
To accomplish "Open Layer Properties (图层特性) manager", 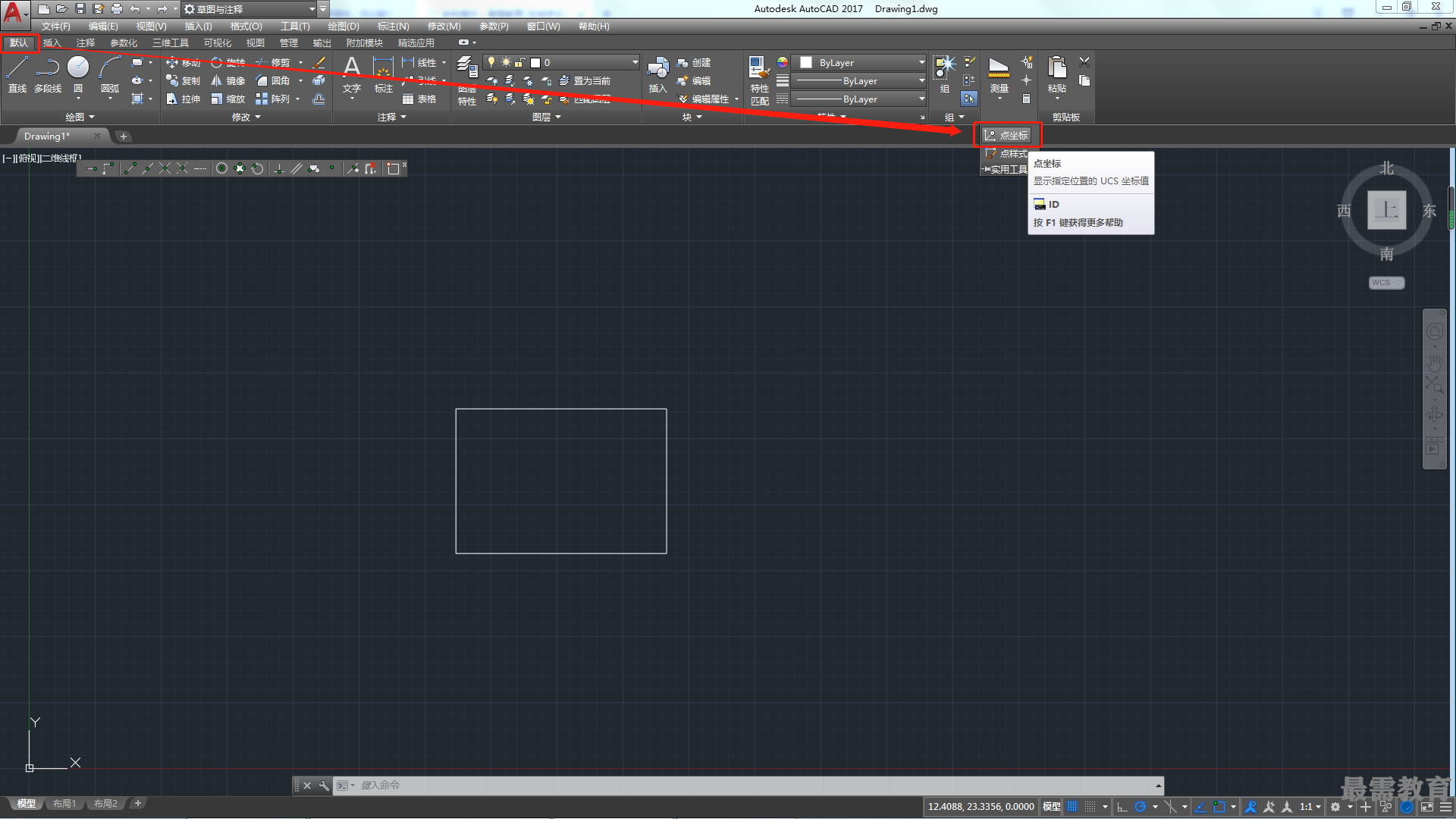I will pos(467,80).
